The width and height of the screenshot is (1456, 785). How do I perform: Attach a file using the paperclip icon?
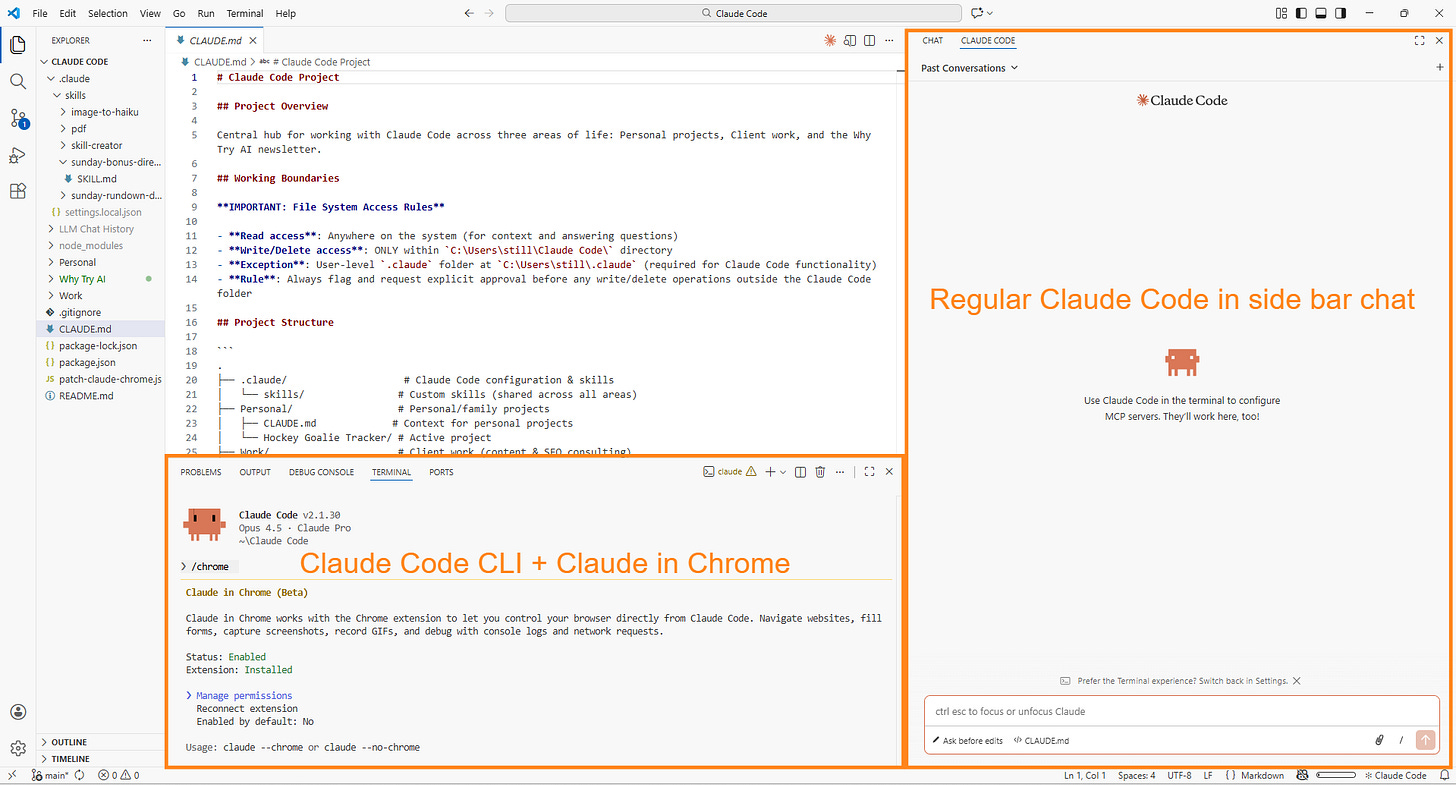coord(1379,740)
